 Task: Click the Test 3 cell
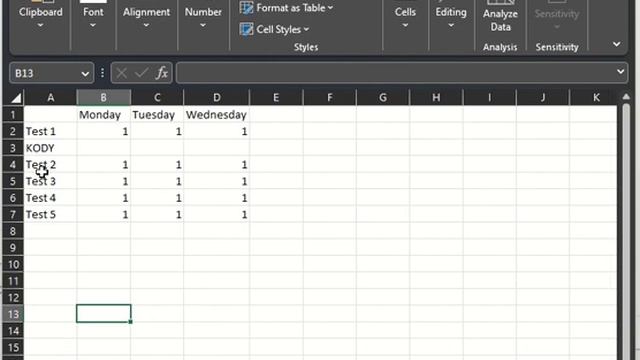(50, 181)
